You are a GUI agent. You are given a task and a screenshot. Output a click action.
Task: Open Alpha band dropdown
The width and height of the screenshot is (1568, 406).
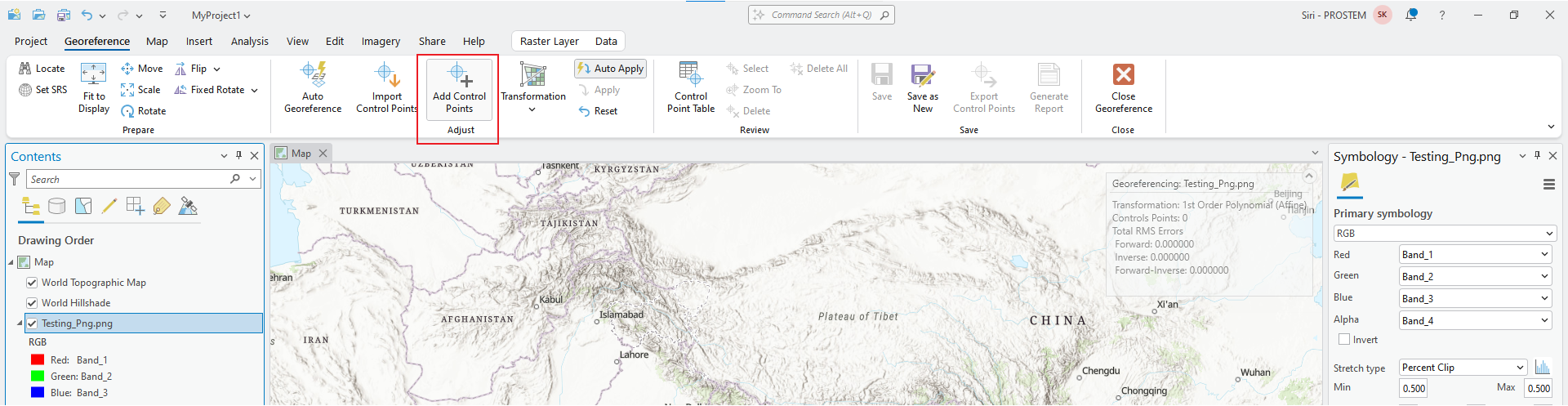1475,321
